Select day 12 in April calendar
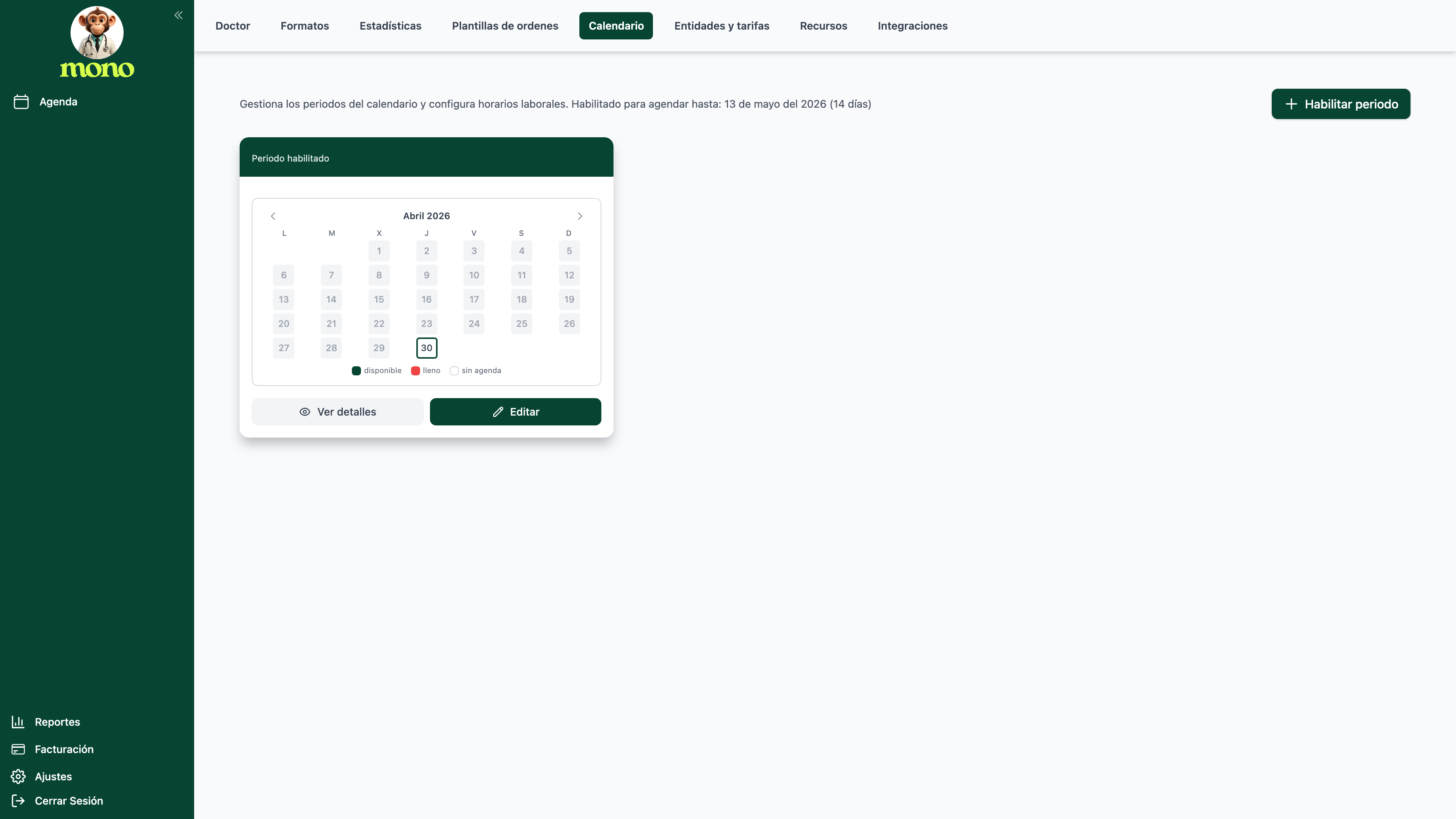 pyautogui.click(x=569, y=275)
